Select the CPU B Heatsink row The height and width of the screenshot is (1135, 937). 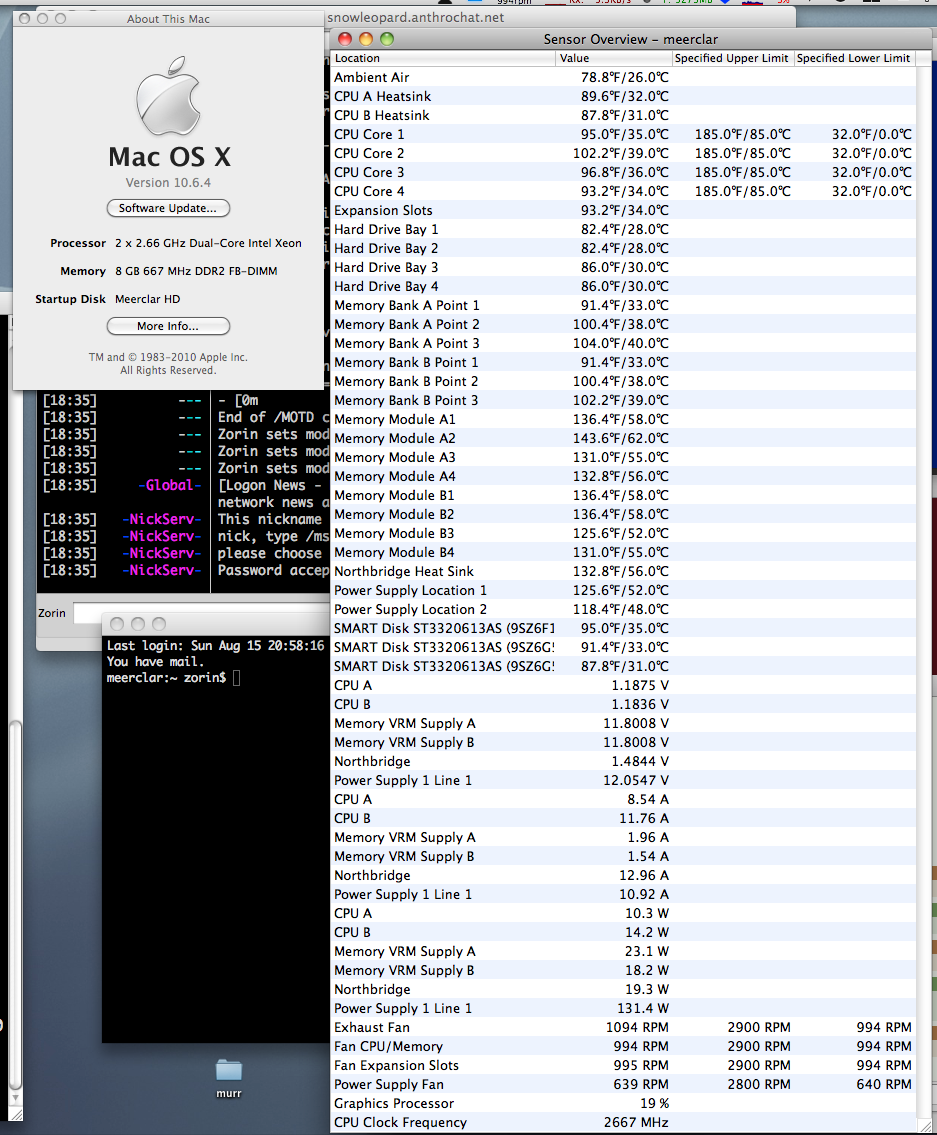(623, 115)
